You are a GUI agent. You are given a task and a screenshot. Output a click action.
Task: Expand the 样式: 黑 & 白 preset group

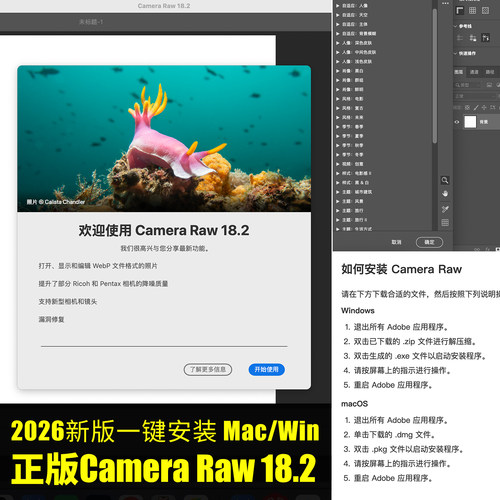click(x=337, y=183)
